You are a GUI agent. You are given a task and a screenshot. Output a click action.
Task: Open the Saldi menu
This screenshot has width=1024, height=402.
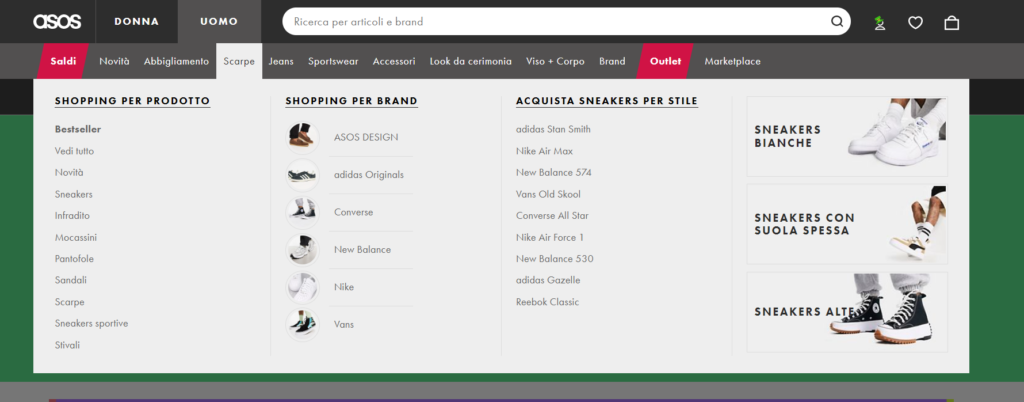pyautogui.click(x=63, y=61)
